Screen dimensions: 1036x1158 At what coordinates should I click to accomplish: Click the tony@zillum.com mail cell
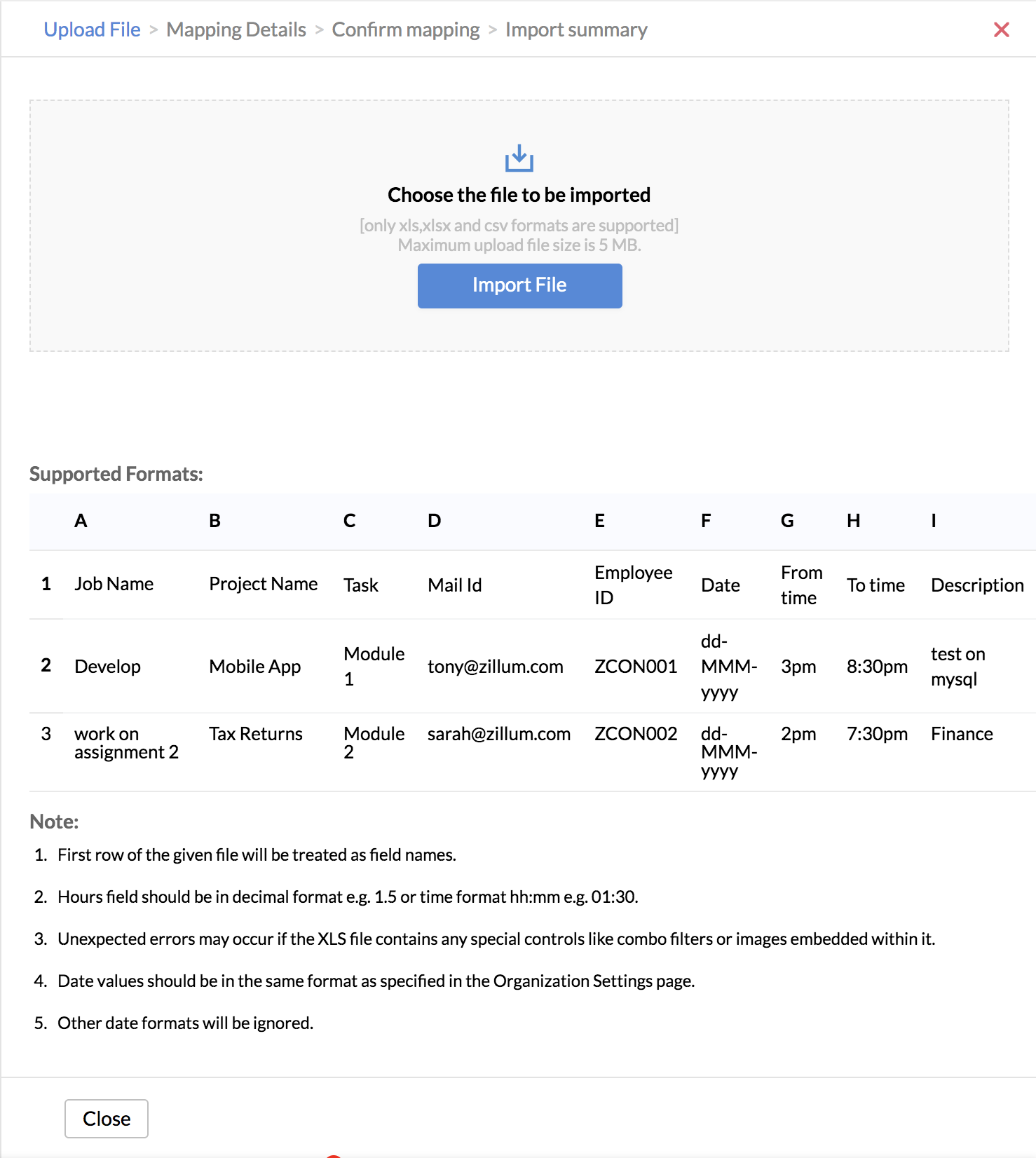click(496, 667)
